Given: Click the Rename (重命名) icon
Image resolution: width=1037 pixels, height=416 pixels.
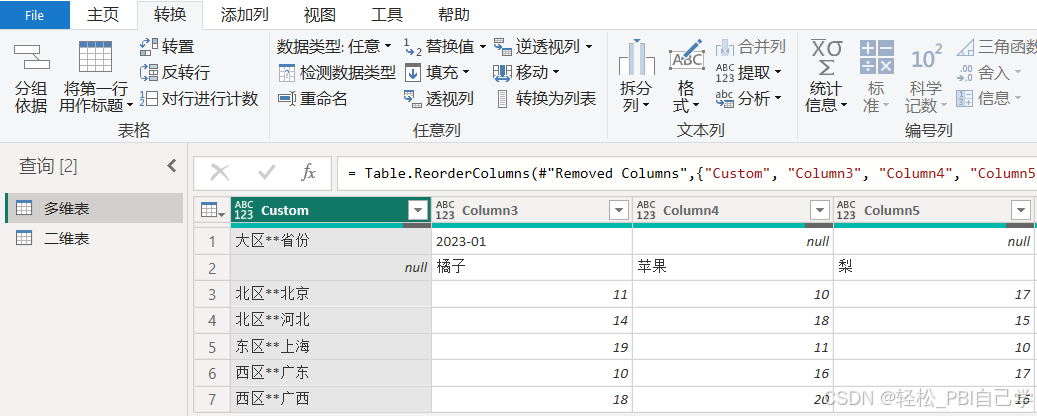Looking at the screenshot, I should (x=287, y=99).
